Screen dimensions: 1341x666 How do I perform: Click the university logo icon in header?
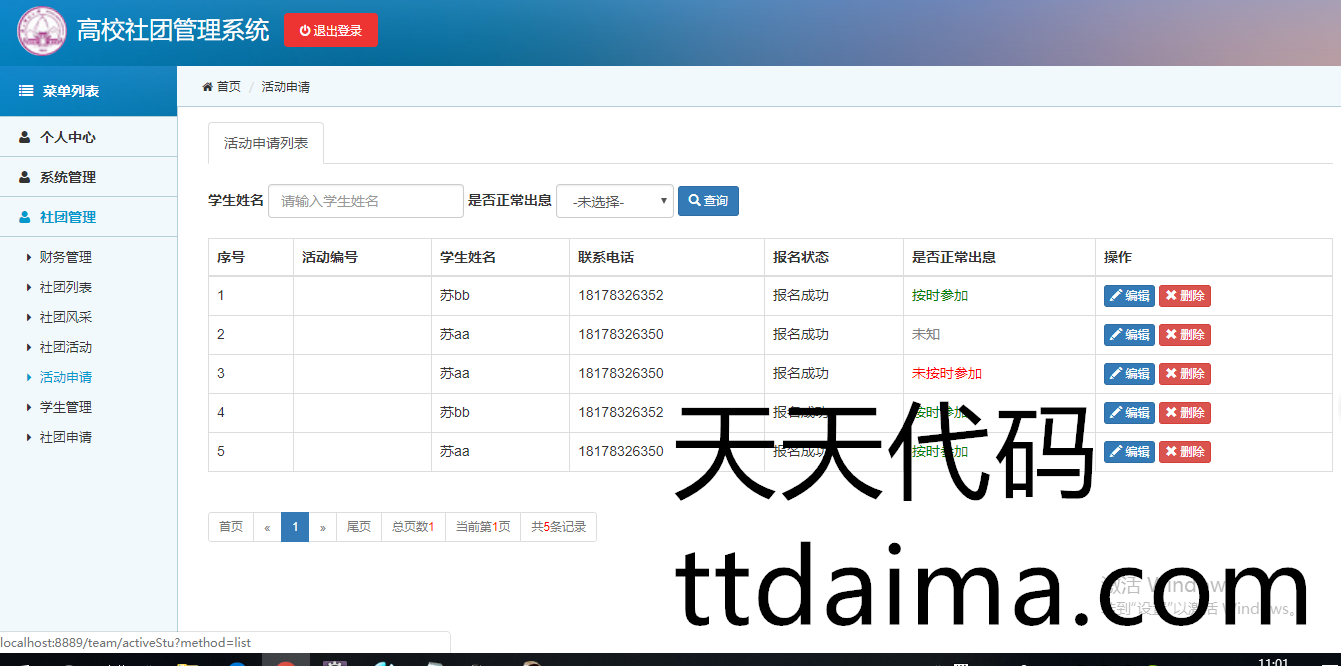[x=41, y=31]
